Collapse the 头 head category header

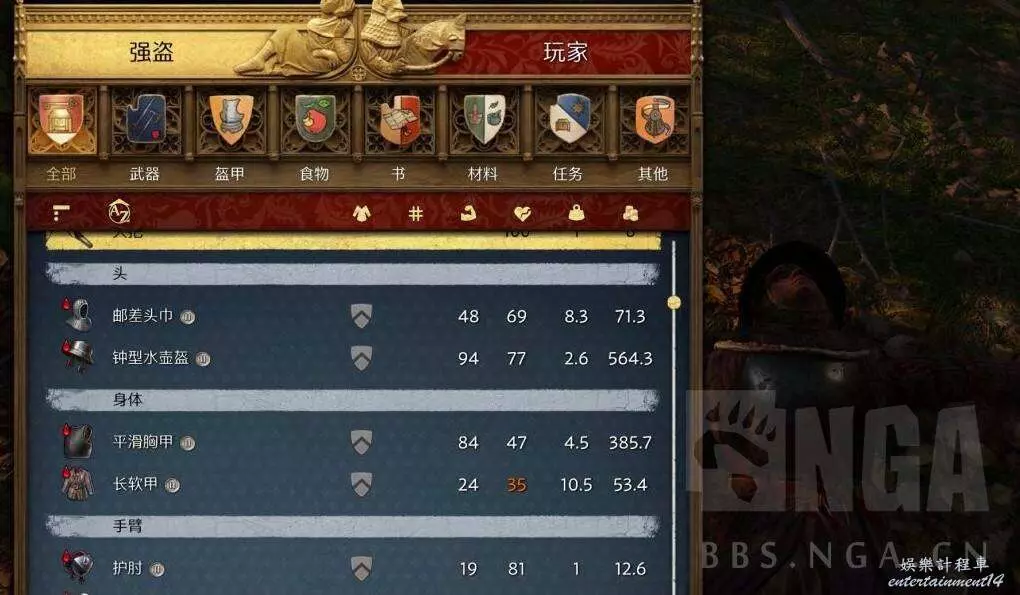click(353, 274)
